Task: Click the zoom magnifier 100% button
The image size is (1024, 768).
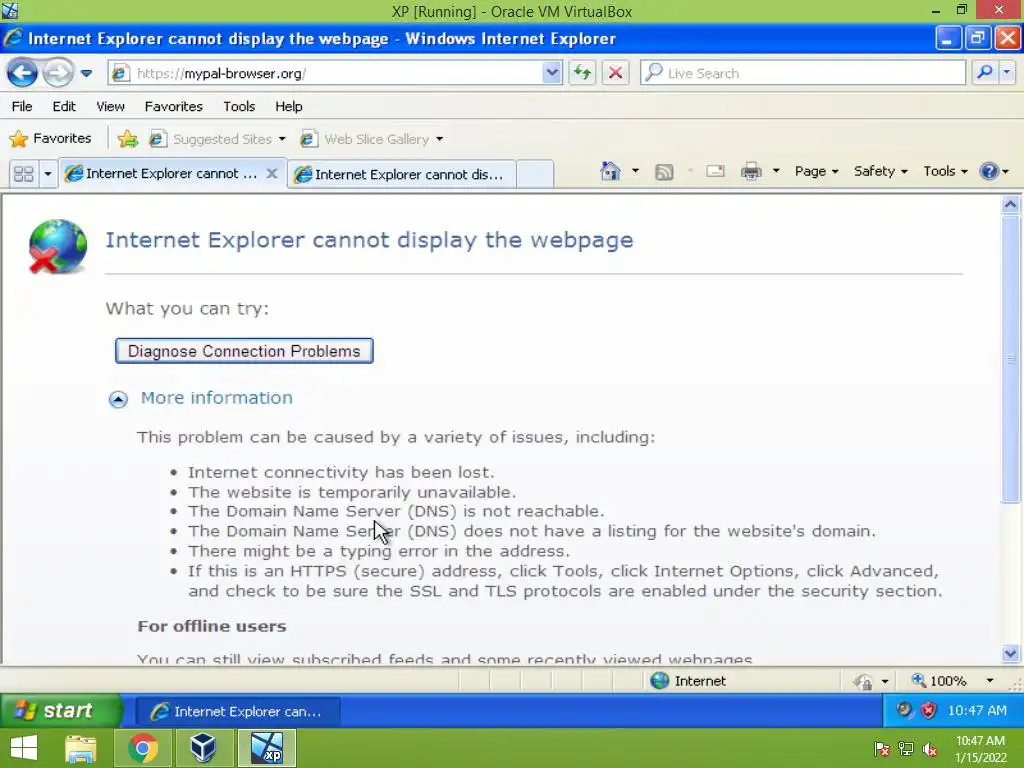Action: pyautogui.click(x=938, y=681)
